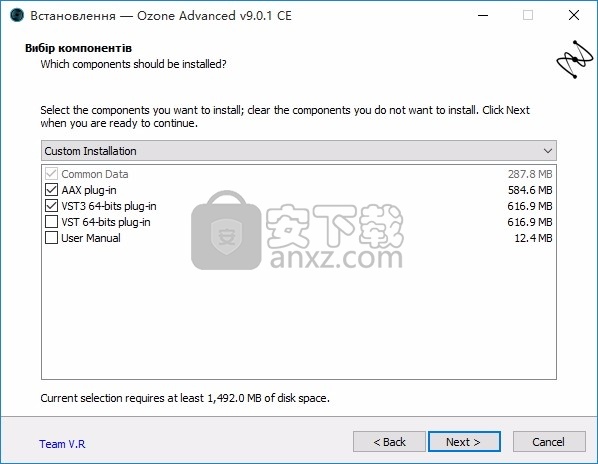Select the VST3 64-bits plug-in label
598x464 pixels.
[109, 206]
